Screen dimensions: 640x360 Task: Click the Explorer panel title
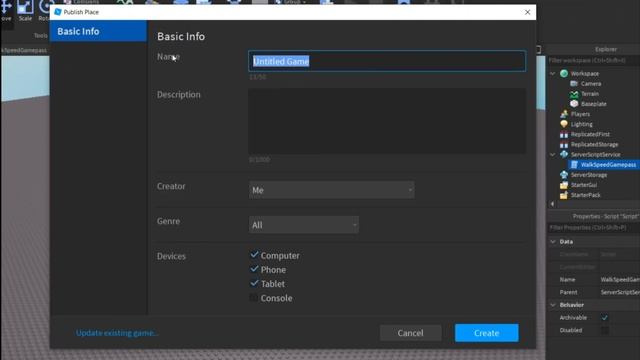[606, 49]
